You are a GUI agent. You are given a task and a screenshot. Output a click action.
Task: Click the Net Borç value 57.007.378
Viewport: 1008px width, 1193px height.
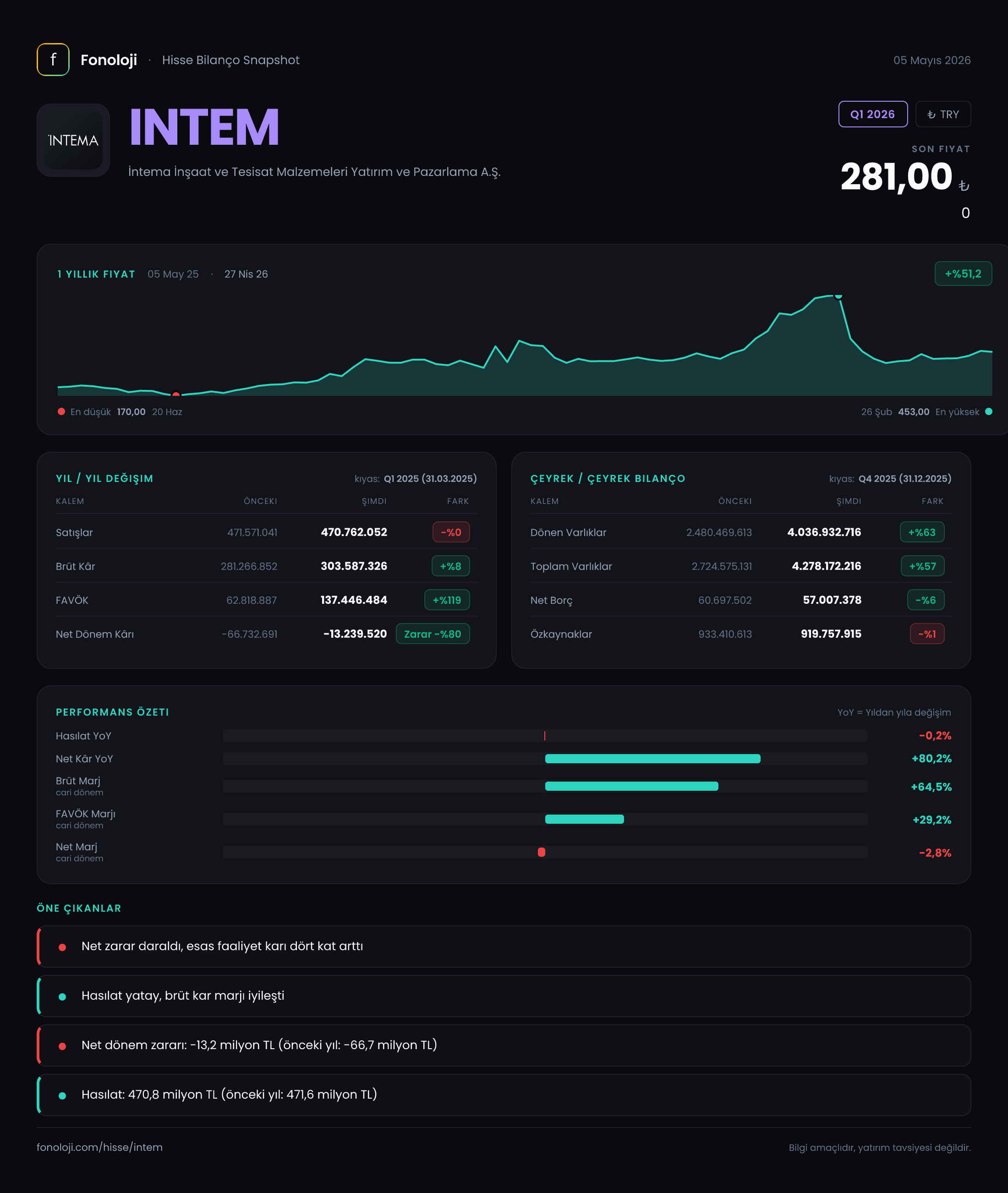pyautogui.click(x=832, y=600)
